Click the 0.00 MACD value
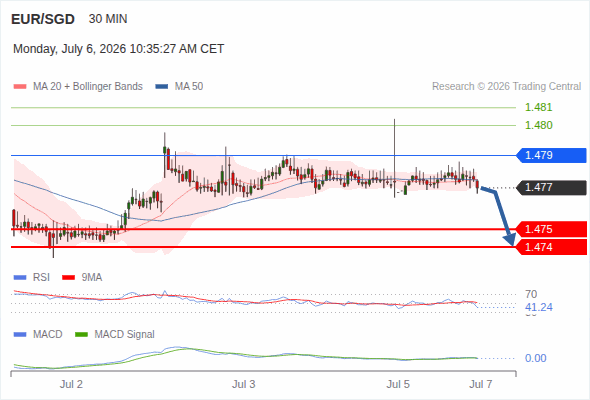 [x=536, y=358]
